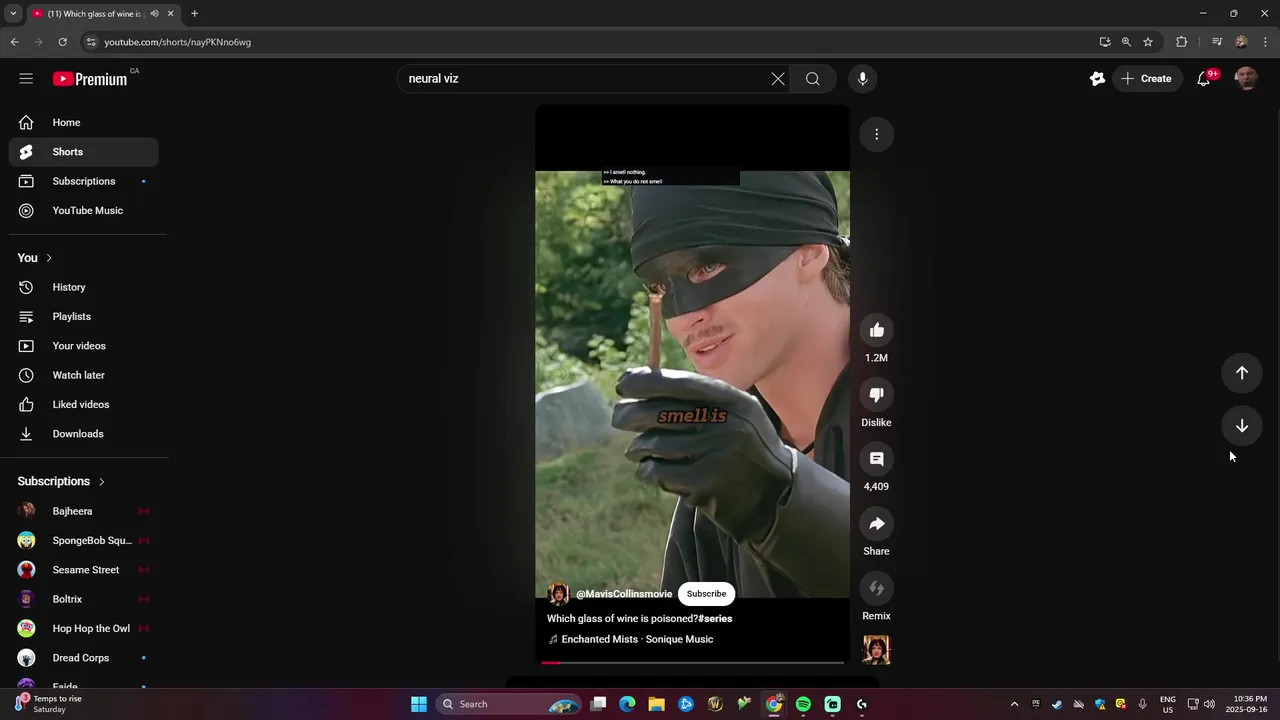Open Spotify from the taskbar
The width and height of the screenshot is (1280, 720).
click(x=803, y=704)
